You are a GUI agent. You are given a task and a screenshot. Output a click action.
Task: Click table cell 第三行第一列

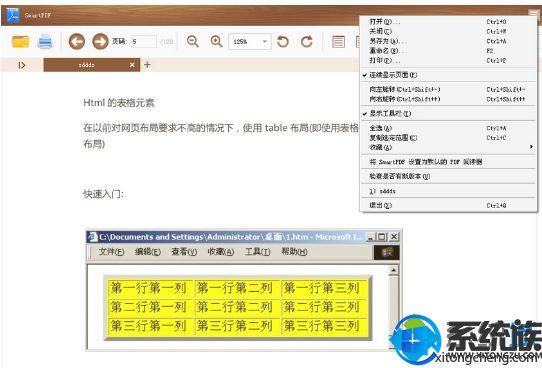[150, 326]
